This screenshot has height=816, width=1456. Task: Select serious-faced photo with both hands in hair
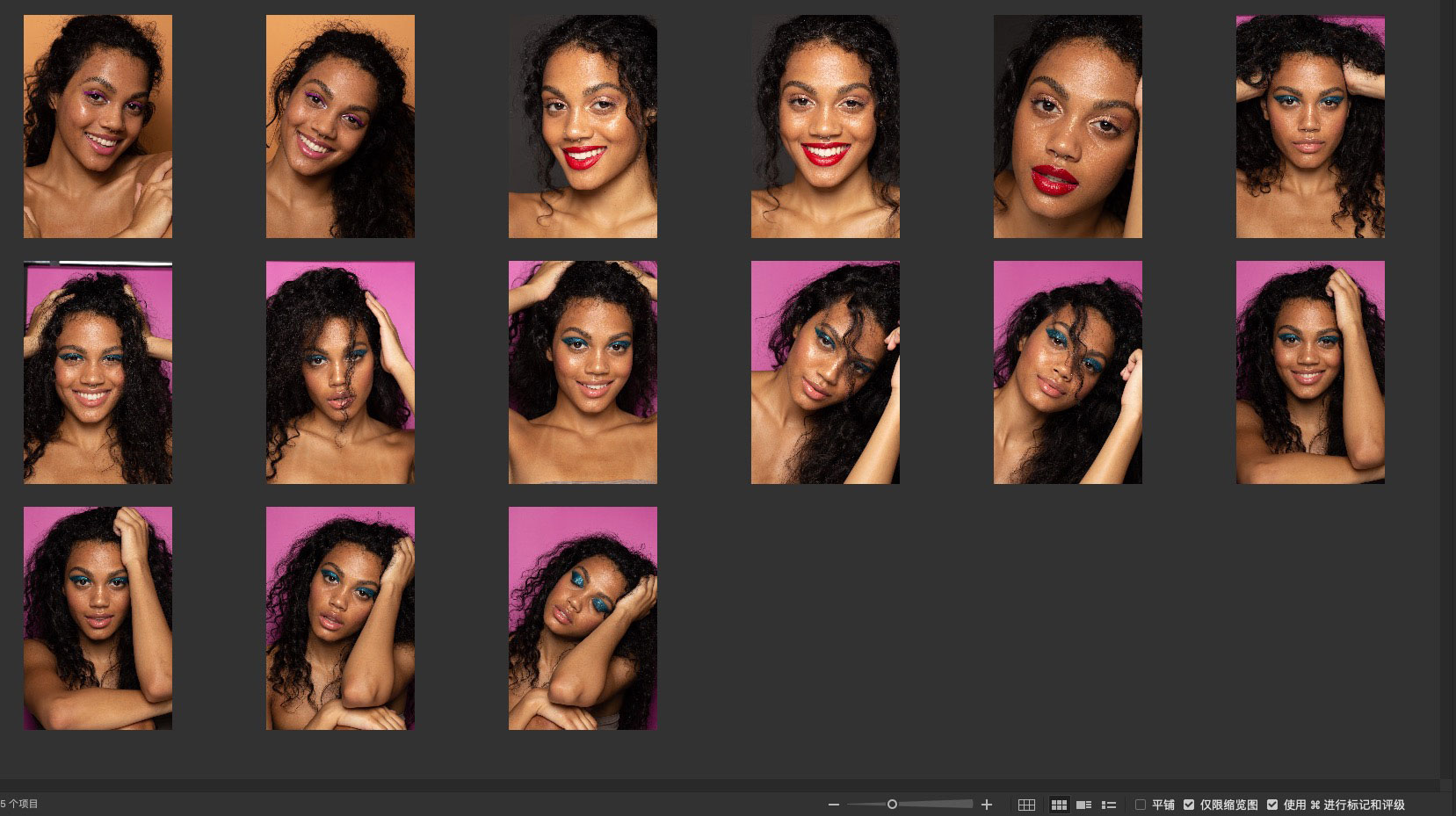pos(1310,126)
